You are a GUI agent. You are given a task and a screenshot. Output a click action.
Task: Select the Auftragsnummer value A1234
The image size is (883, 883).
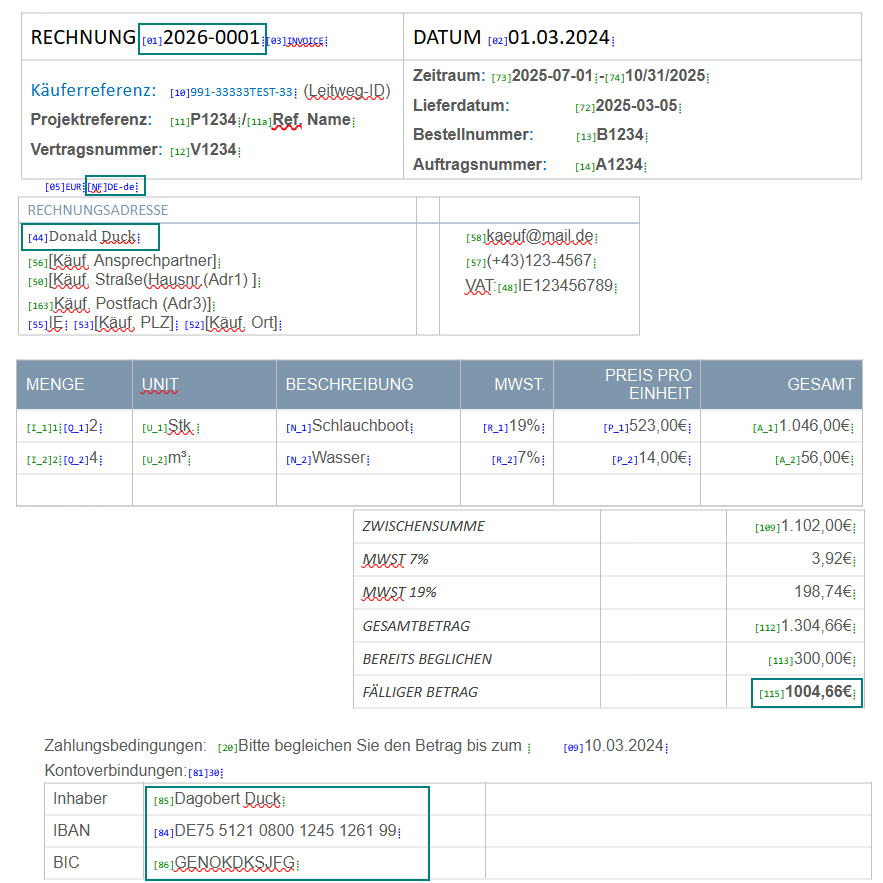point(618,165)
